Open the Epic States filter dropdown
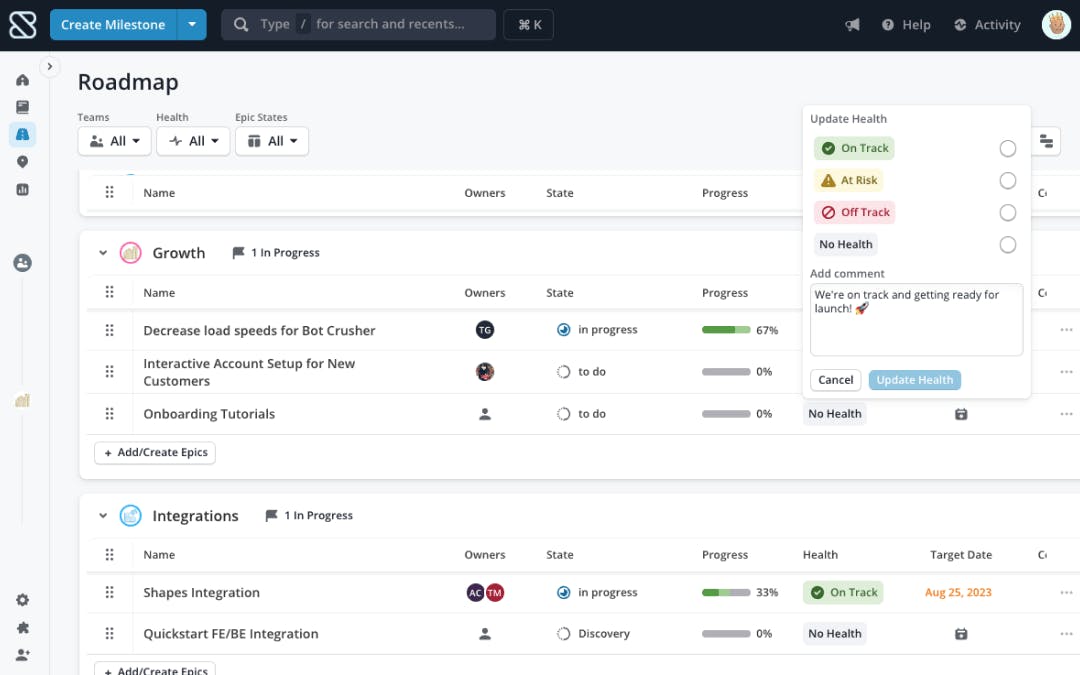 click(272, 141)
